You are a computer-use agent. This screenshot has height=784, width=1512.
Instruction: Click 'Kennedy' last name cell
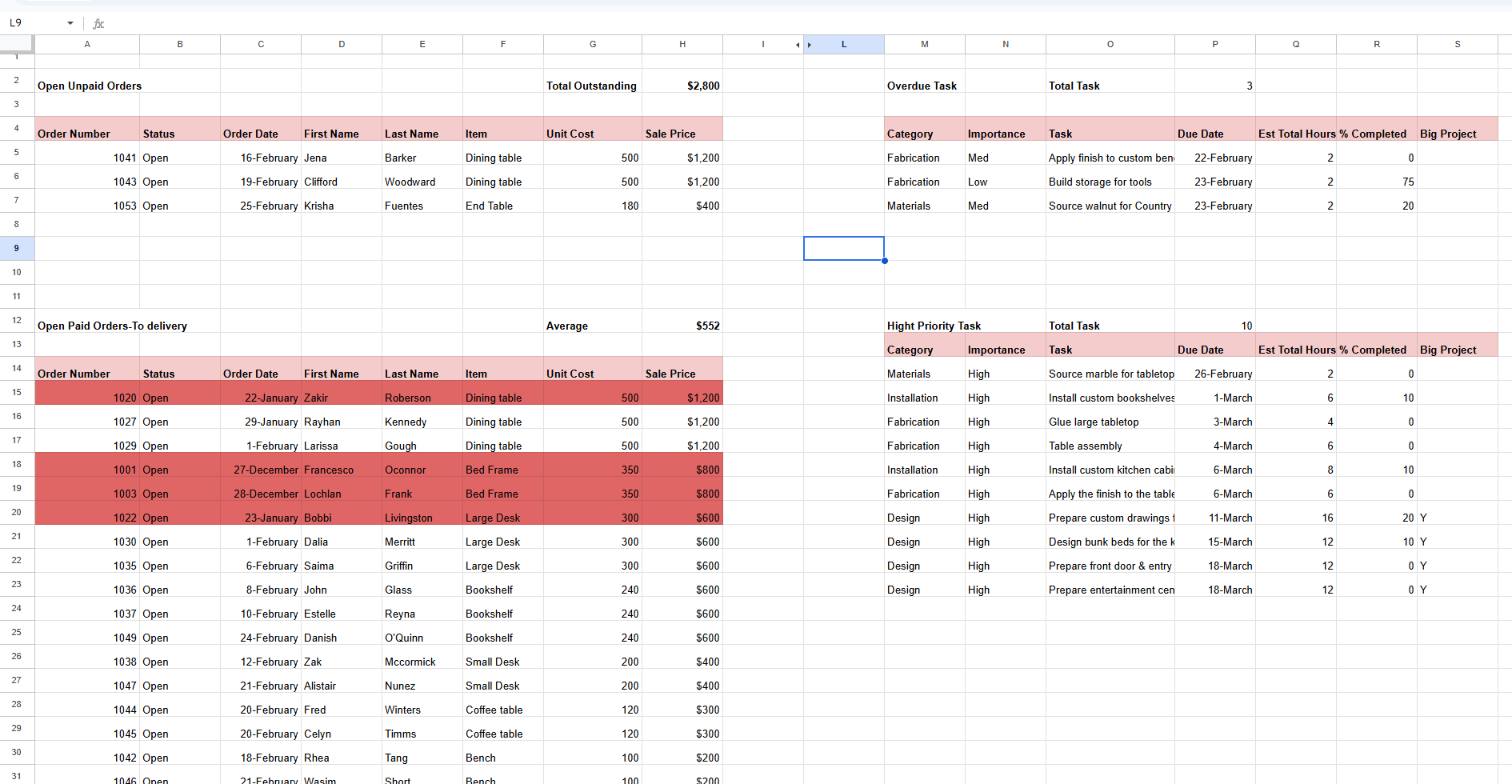click(x=422, y=417)
